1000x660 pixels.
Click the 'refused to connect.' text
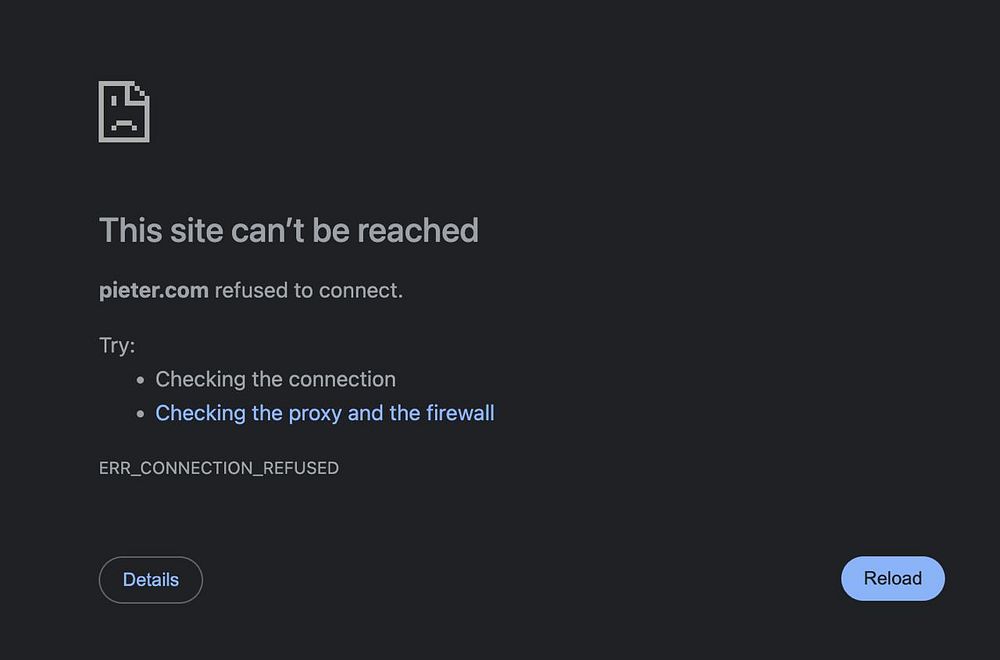point(309,291)
